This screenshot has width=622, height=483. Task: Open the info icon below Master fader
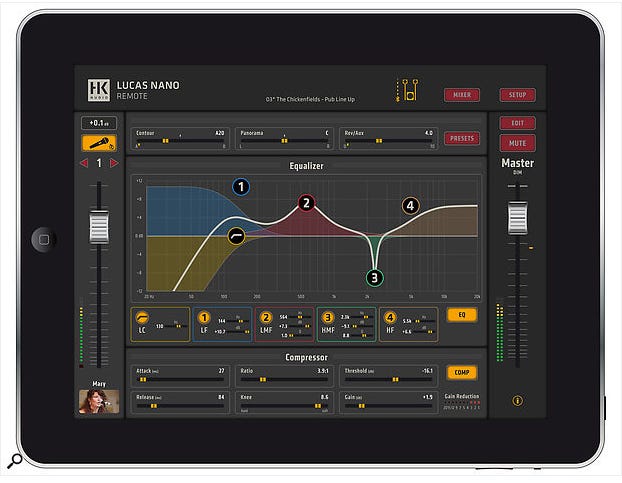(517, 401)
